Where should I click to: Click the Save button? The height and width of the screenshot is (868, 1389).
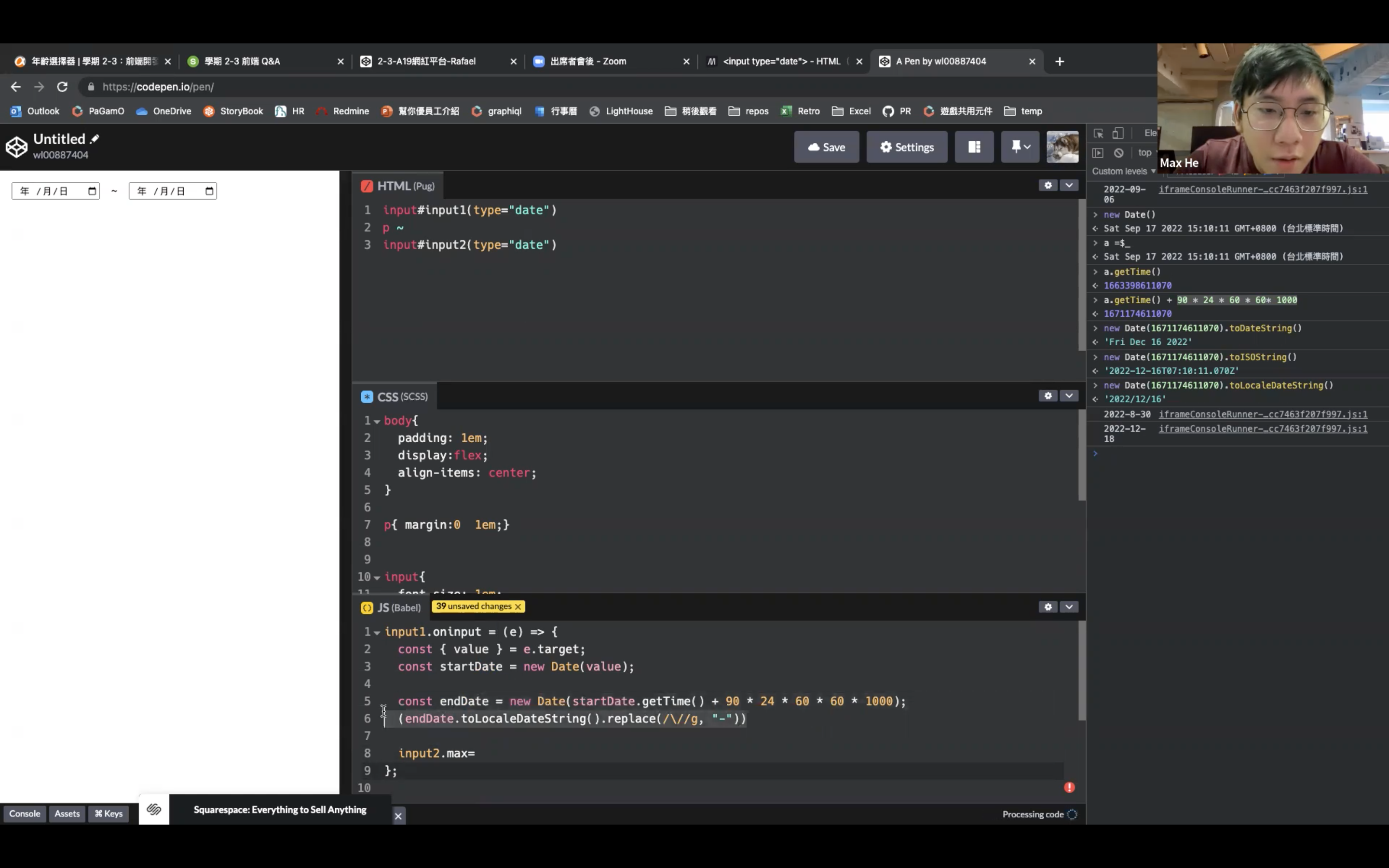[x=826, y=147]
